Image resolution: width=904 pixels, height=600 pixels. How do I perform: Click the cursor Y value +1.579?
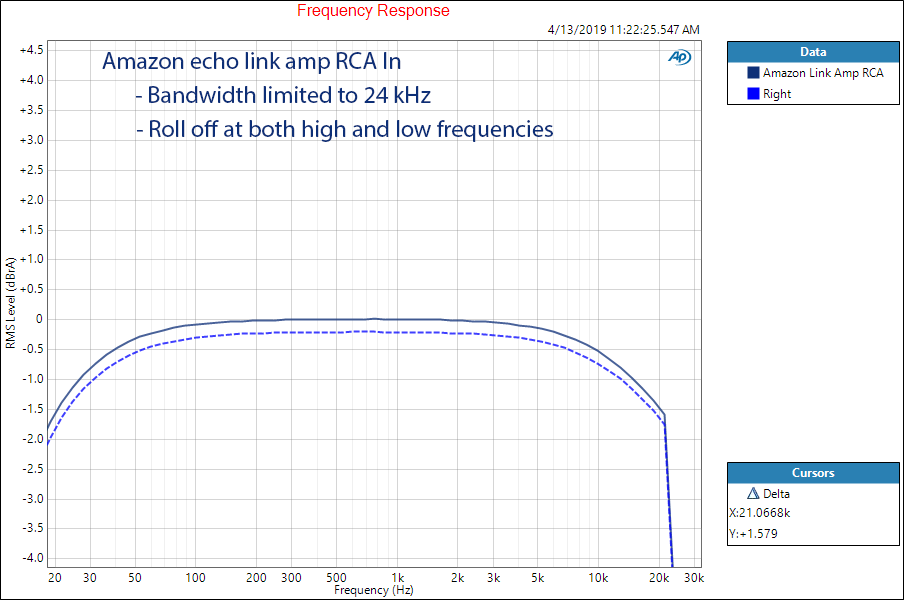coord(753,534)
